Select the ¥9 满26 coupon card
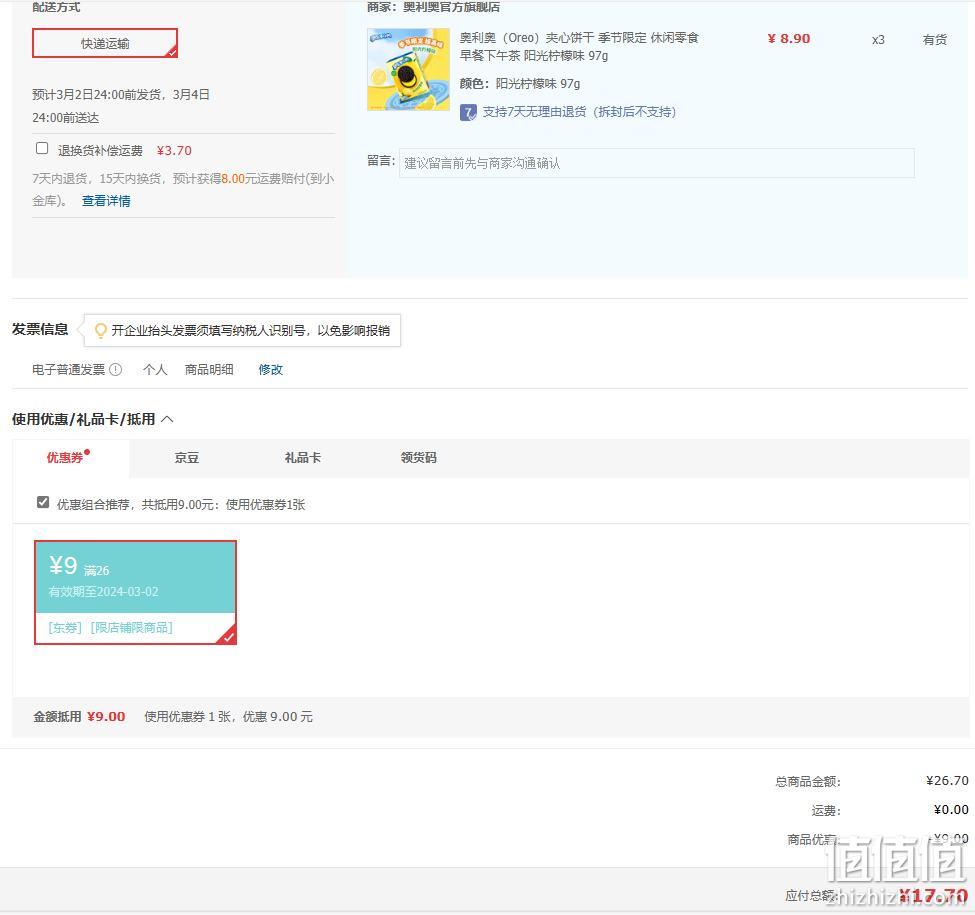 point(136,592)
